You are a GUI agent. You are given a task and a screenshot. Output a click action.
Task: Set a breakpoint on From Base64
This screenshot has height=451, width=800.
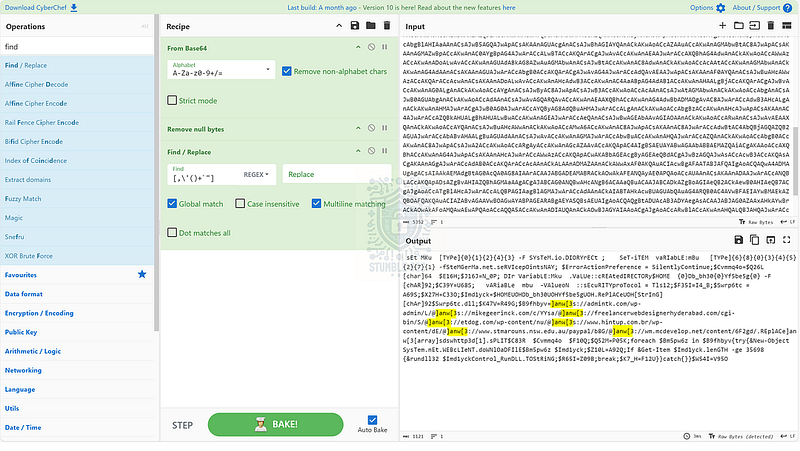pos(385,47)
